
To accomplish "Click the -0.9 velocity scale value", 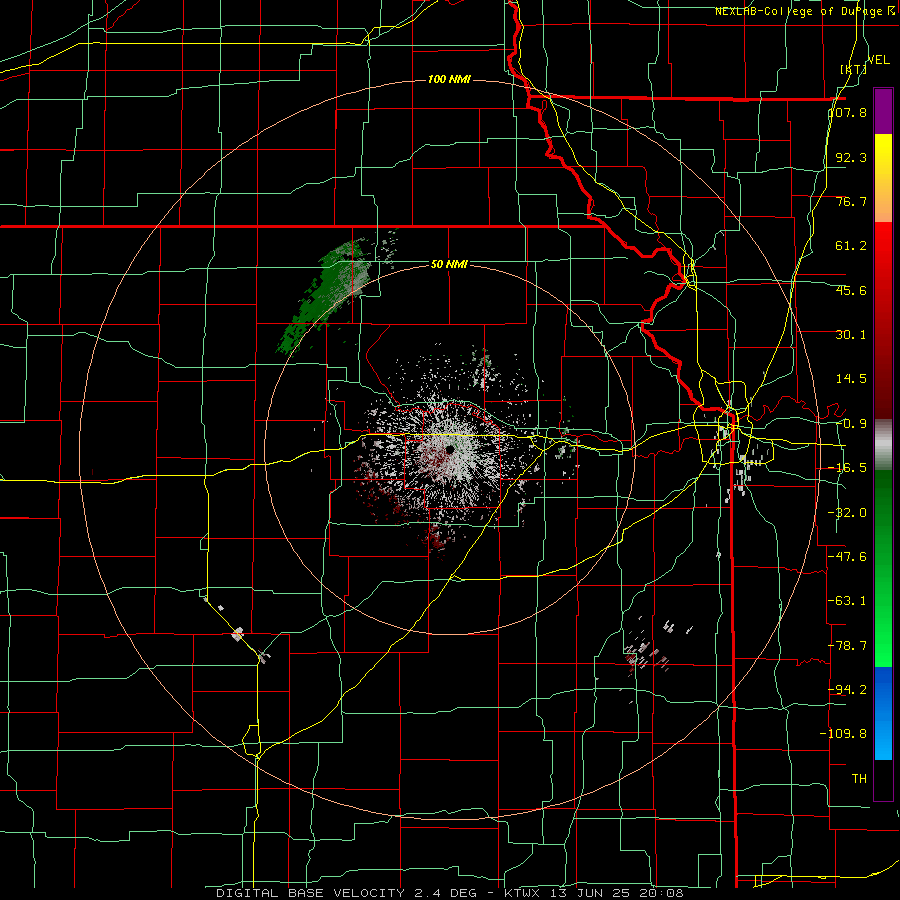I will point(851,424).
